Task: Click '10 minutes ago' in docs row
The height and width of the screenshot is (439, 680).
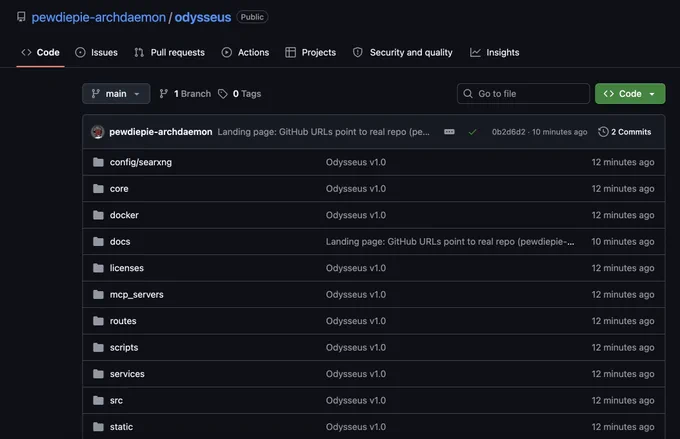Action: (623, 242)
